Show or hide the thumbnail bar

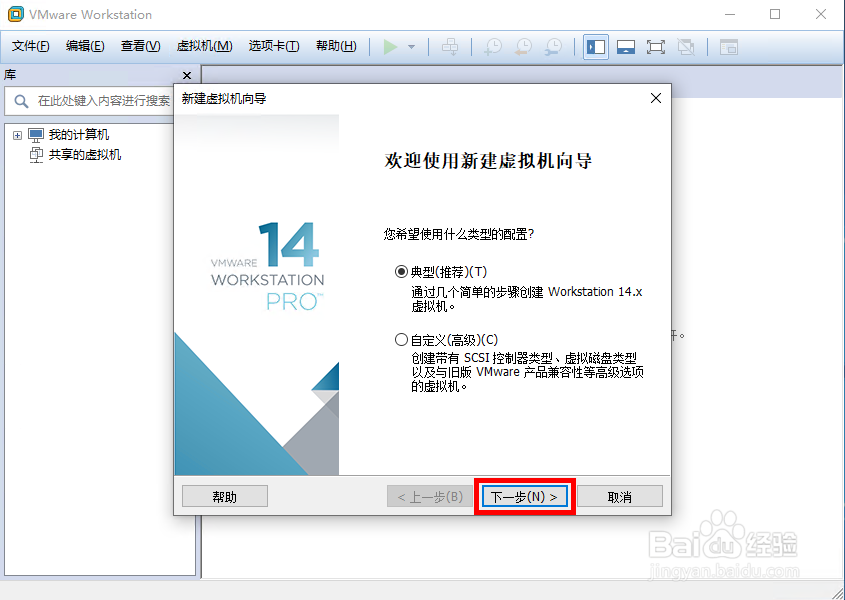(x=628, y=46)
